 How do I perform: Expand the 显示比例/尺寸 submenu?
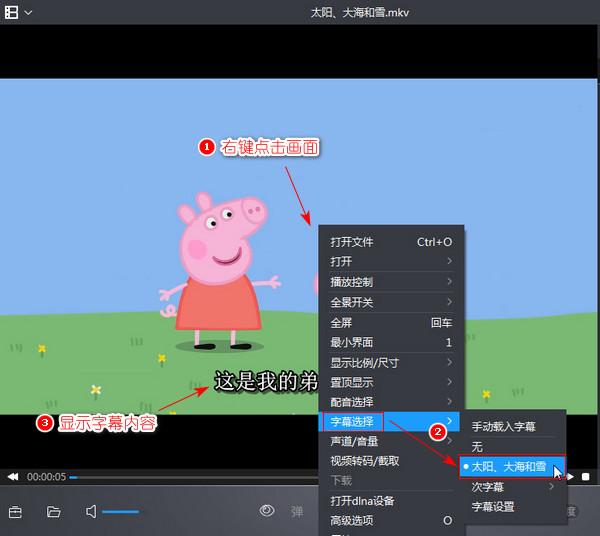(x=391, y=362)
